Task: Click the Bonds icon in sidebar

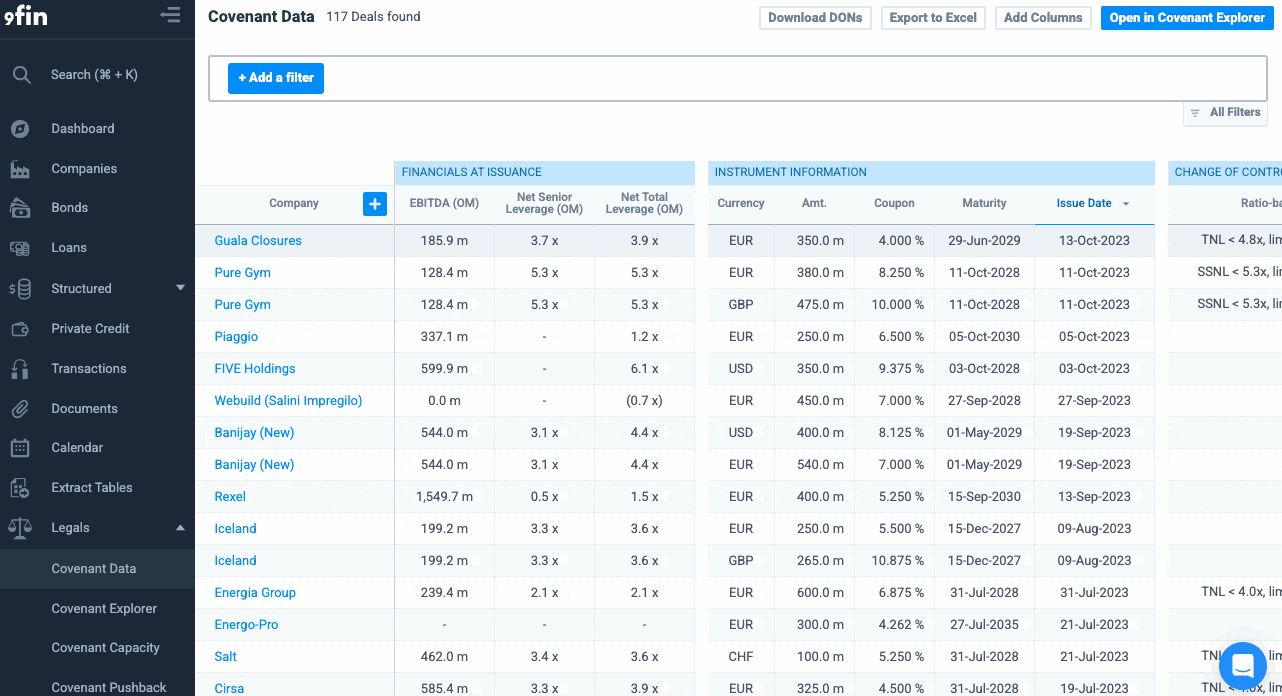Action: 20,208
